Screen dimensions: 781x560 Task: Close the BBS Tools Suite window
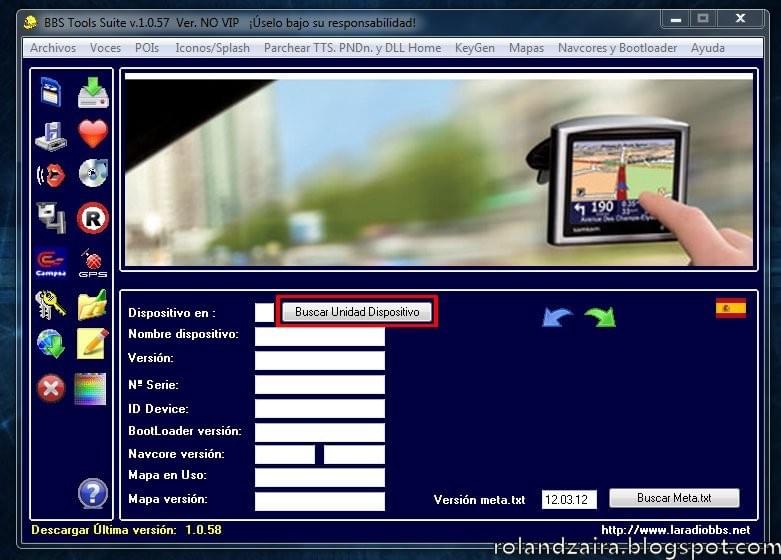741,18
